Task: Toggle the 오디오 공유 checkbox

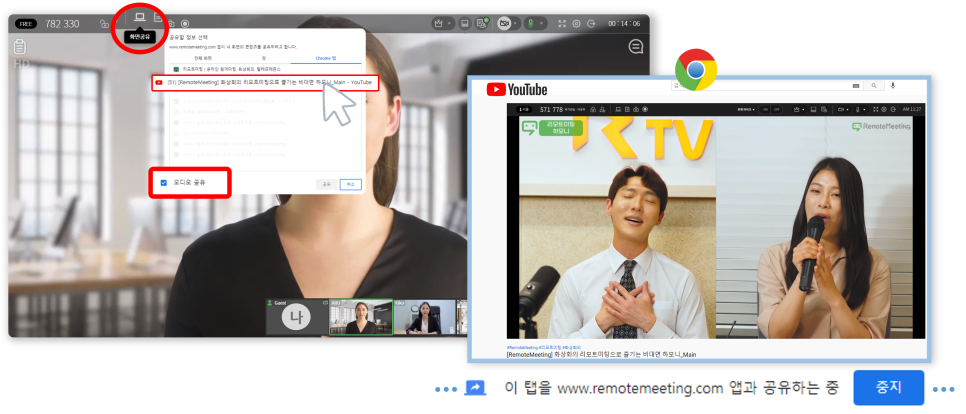Action: pyautogui.click(x=163, y=183)
